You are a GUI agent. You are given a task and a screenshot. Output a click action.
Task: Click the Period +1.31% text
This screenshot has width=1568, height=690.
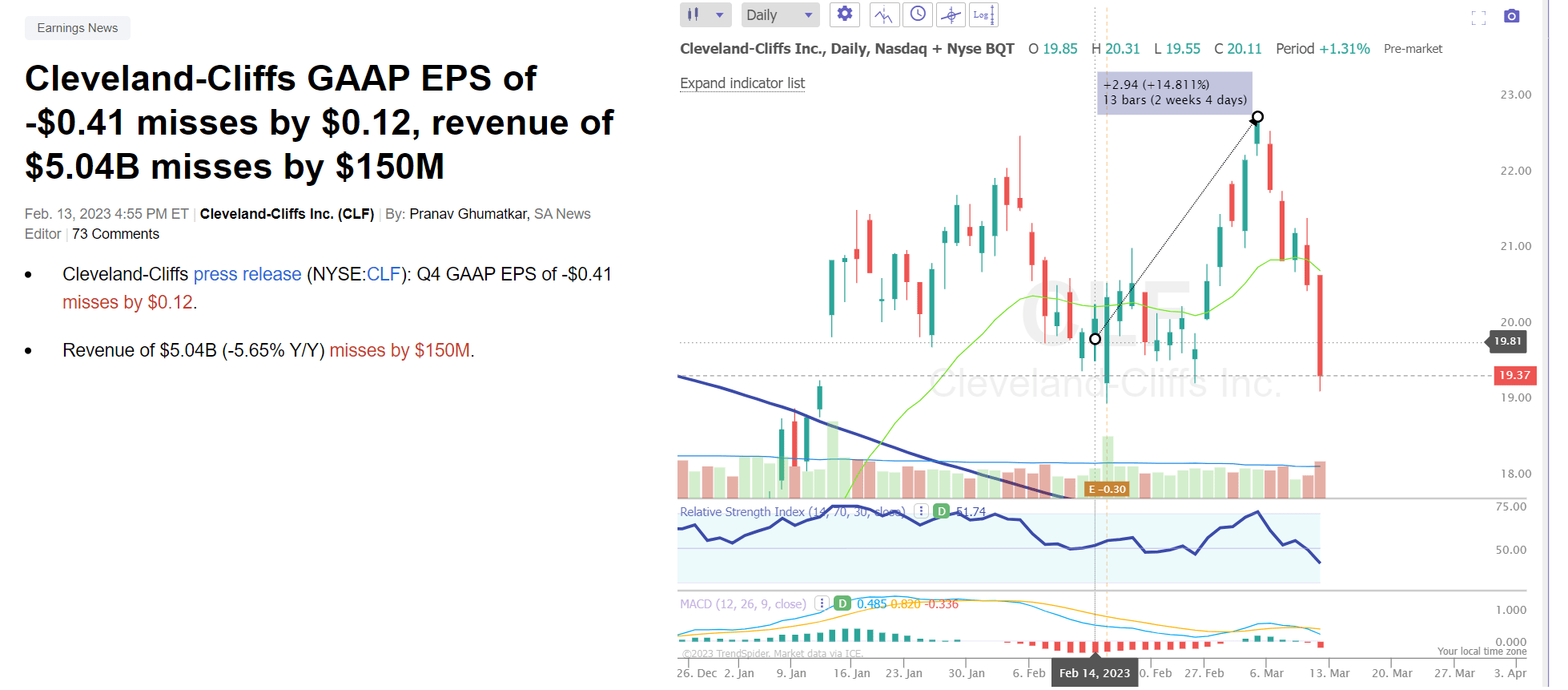(1322, 49)
